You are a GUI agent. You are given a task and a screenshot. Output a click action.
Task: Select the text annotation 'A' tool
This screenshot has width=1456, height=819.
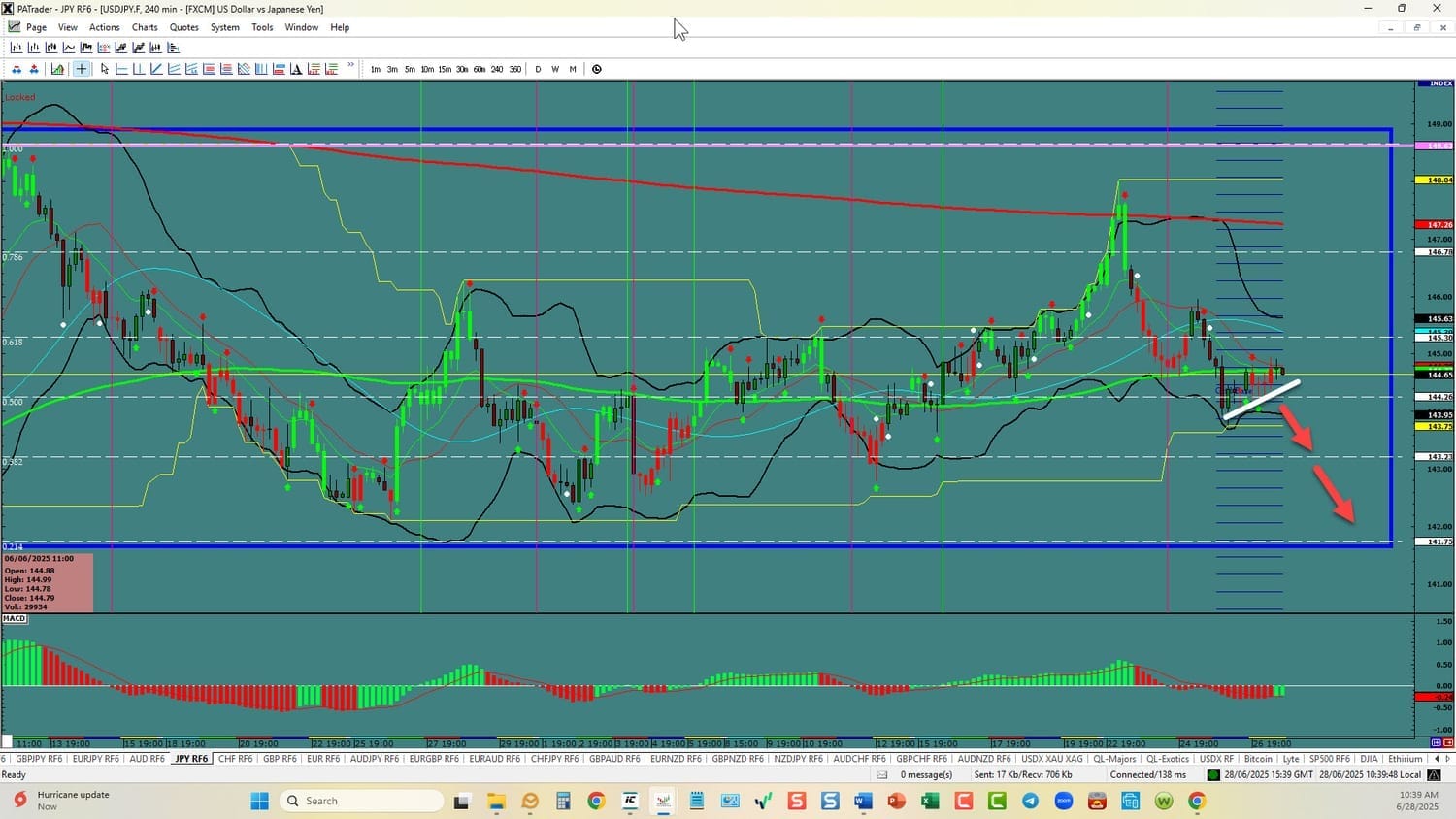tap(296, 69)
